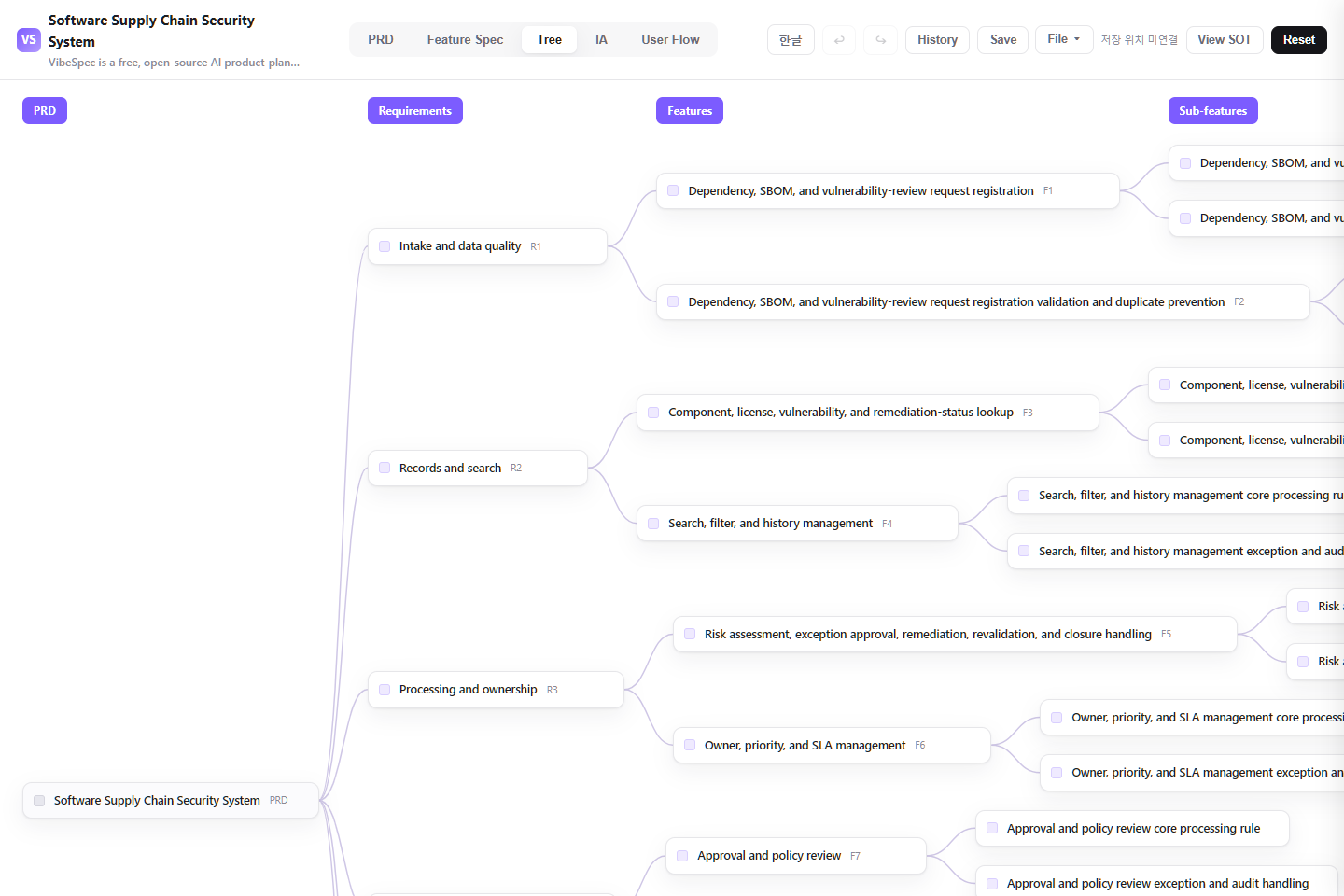Viewport: 1344px width, 896px height.
Task: Open the File dropdown menu
Action: coord(1064,39)
